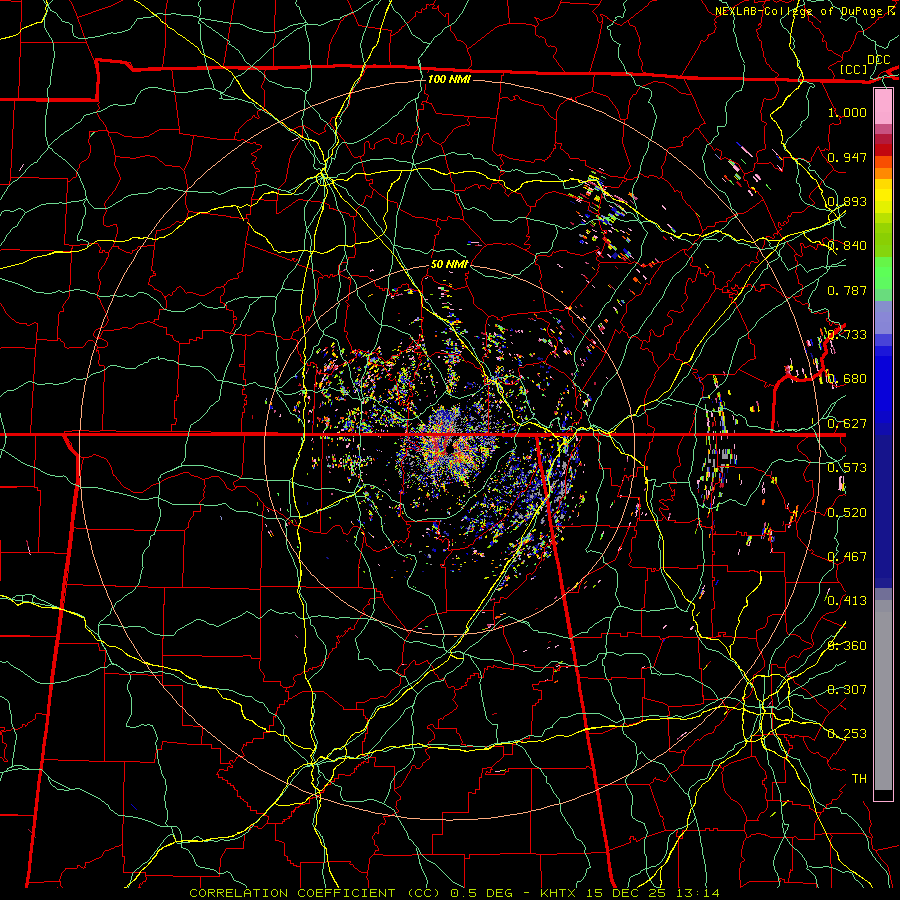Click the 0.467 scale value
This screenshot has height=900, width=900.
coord(847,557)
